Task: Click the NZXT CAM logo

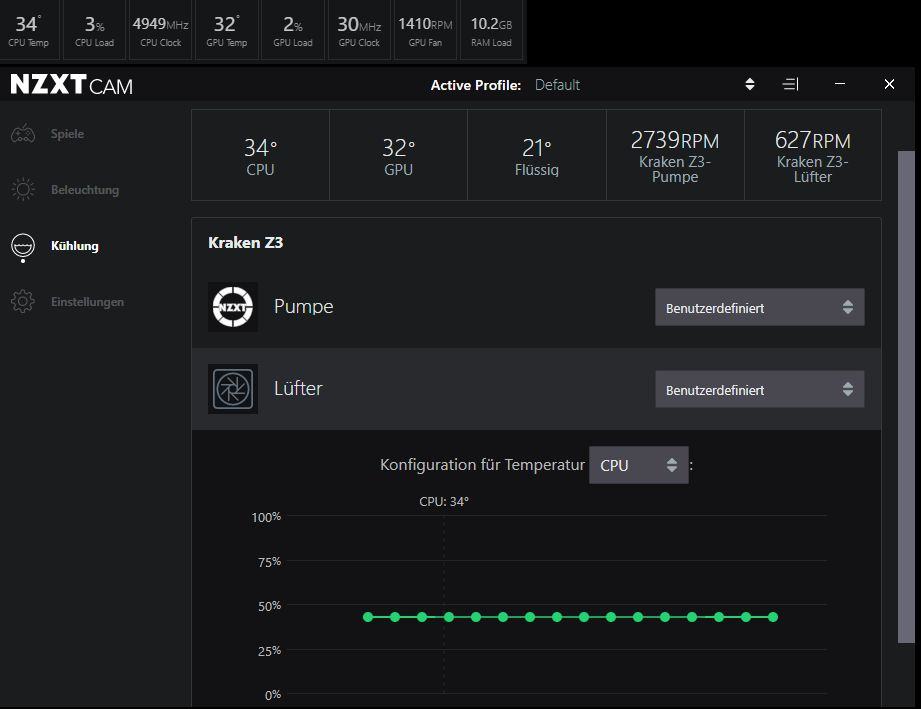Action: pos(72,85)
